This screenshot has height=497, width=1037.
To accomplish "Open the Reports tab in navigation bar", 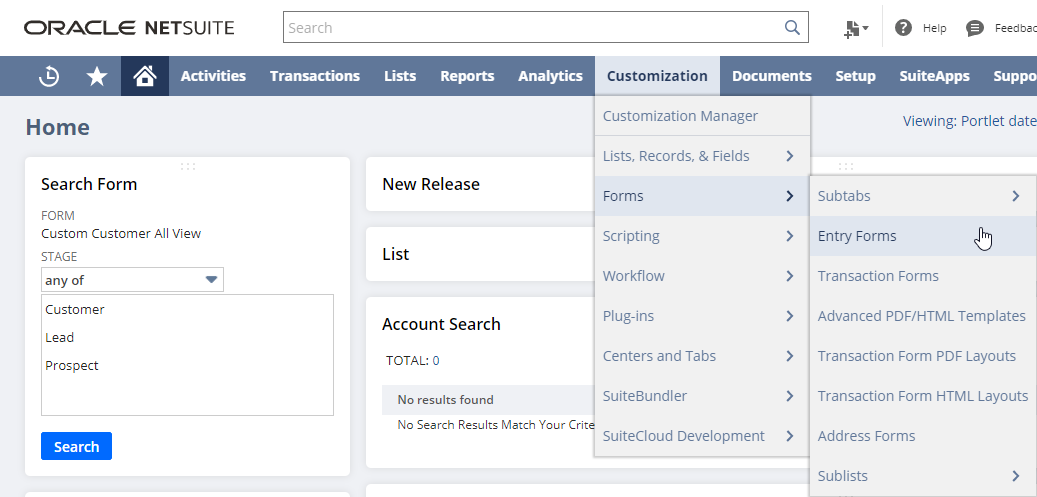I will 467,76.
